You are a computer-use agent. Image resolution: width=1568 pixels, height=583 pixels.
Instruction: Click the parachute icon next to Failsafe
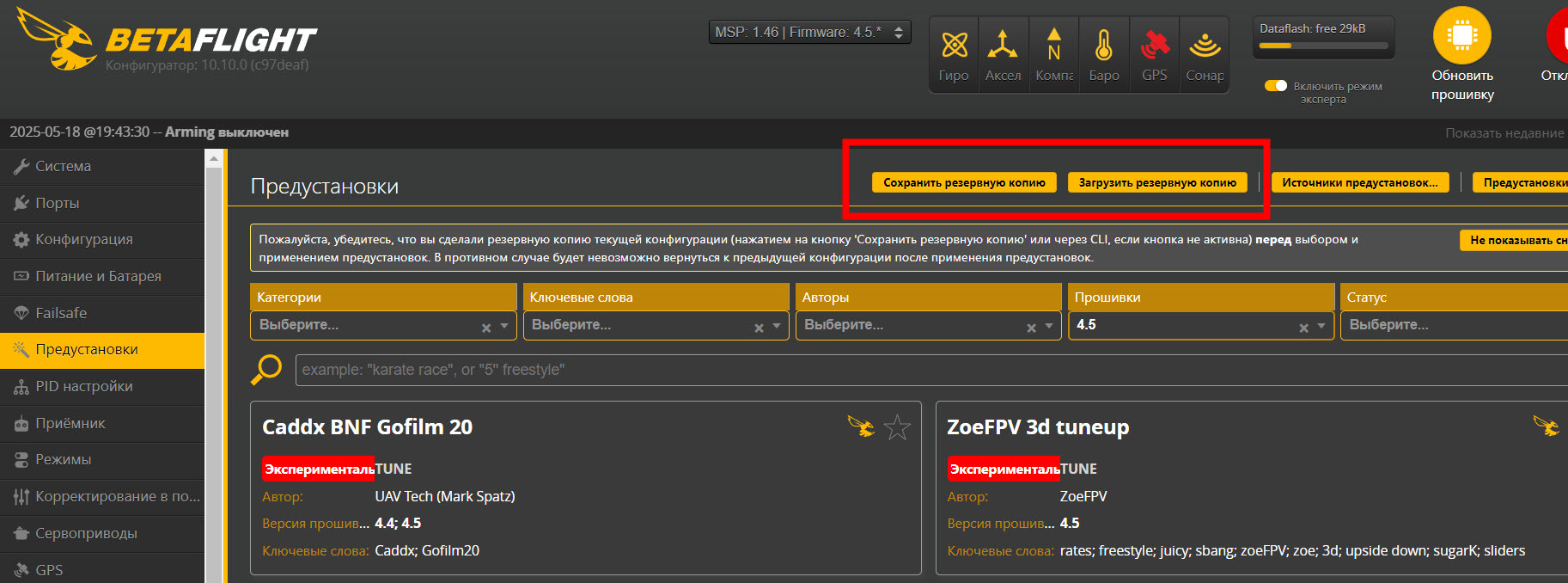click(21, 313)
